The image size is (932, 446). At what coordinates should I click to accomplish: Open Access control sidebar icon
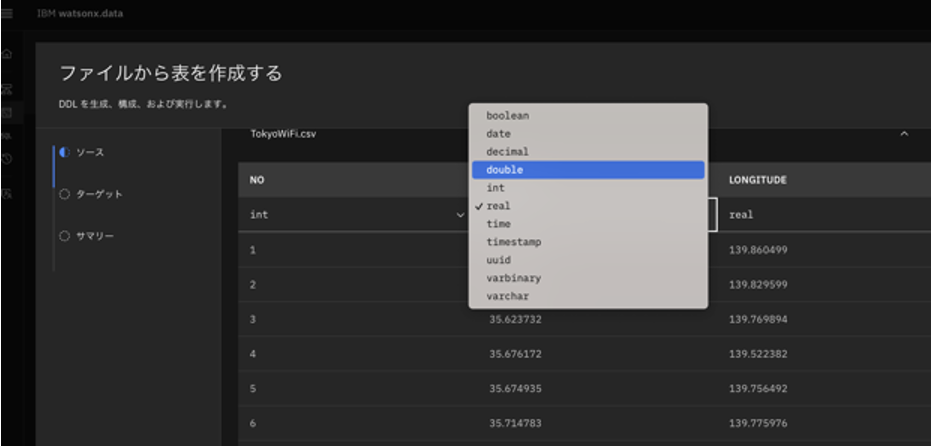pyautogui.click(x=7, y=193)
